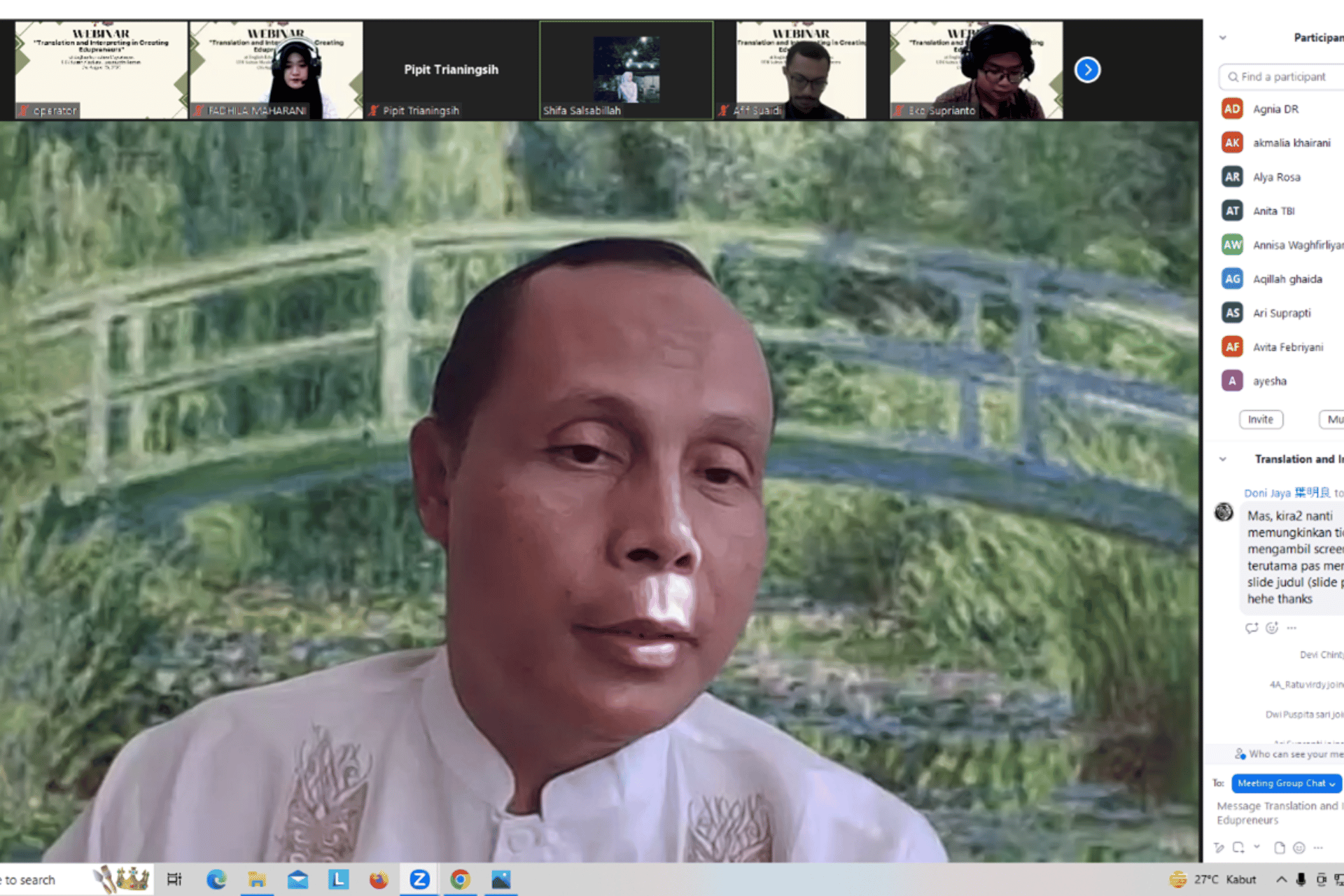1344x896 pixels.
Task: Select the operator video thumbnail
Action: (101, 70)
